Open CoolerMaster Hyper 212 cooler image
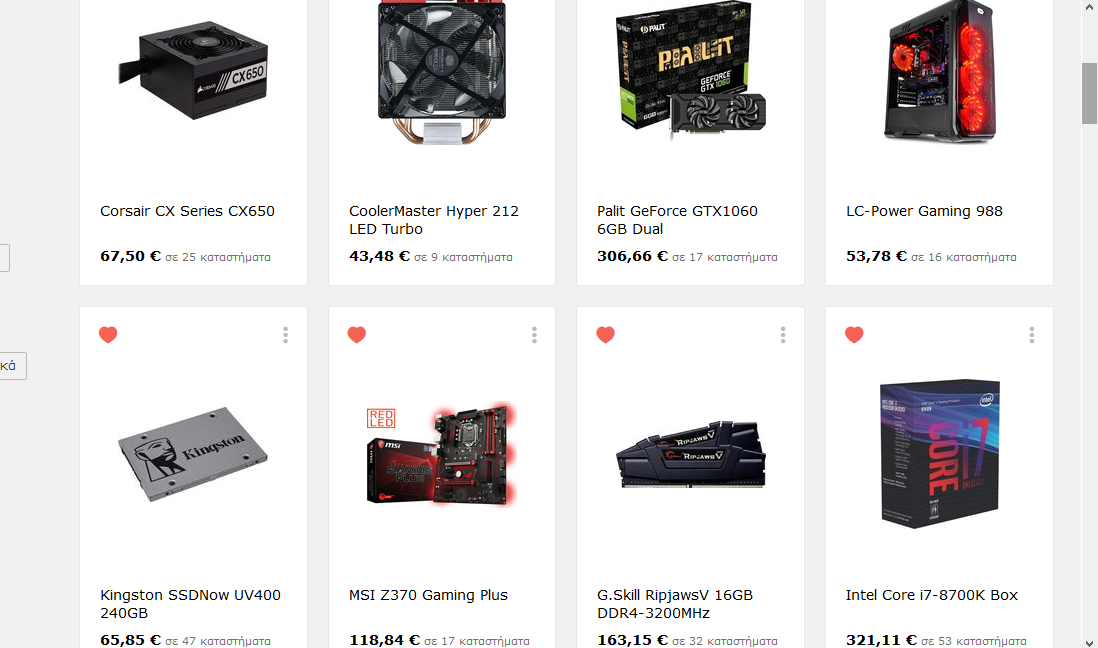The height and width of the screenshot is (648, 1098). pyautogui.click(x=441, y=72)
